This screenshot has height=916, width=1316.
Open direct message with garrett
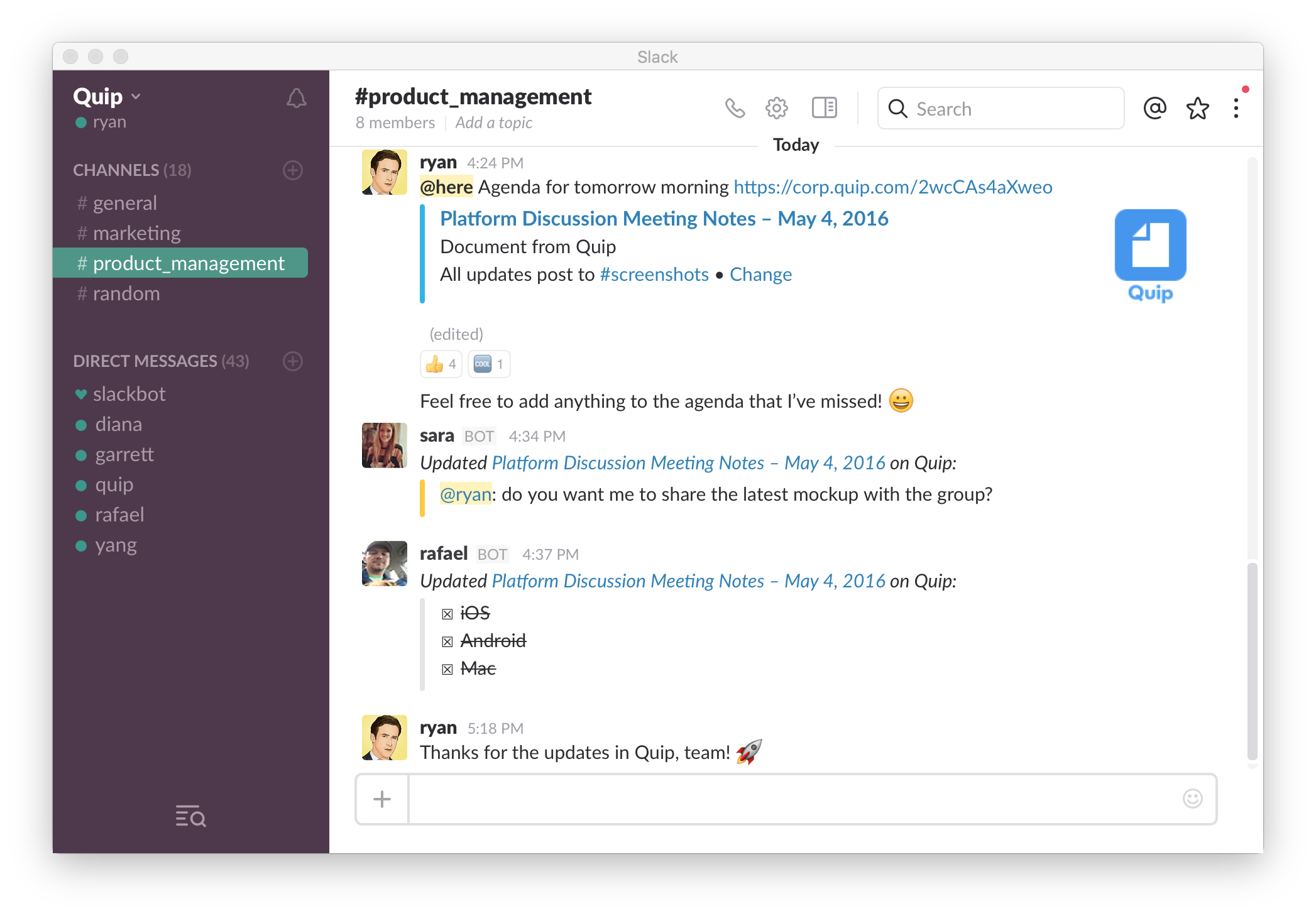click(124, 454)
